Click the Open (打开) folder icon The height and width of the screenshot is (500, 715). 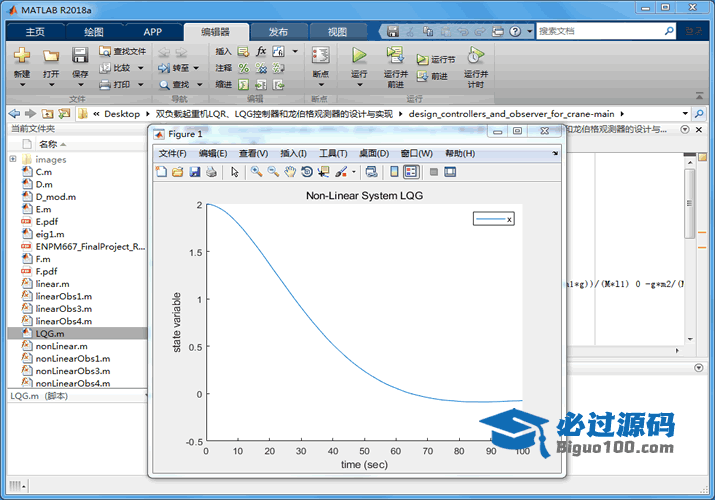point(51,56)
